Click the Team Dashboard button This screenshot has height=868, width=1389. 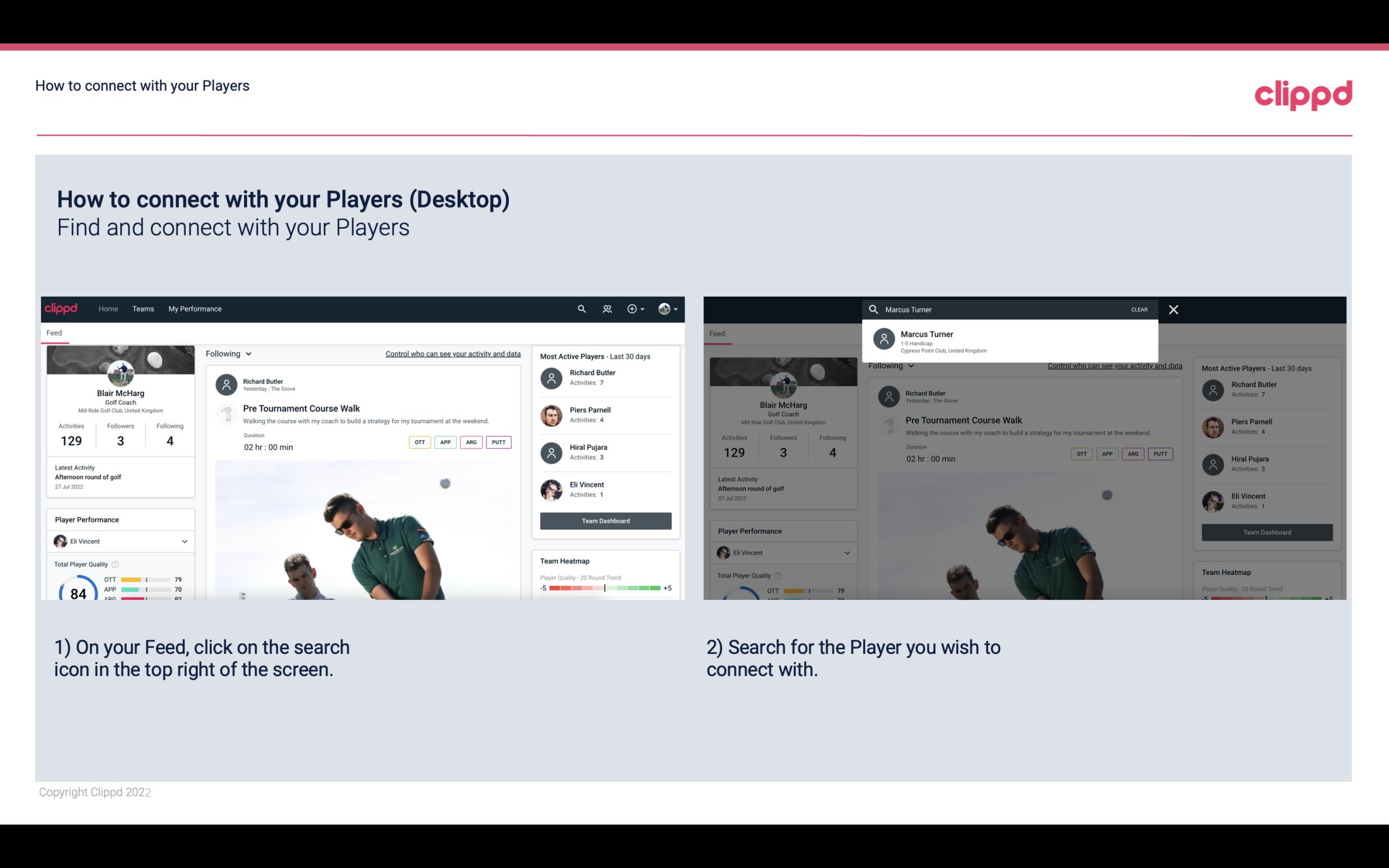605,520
